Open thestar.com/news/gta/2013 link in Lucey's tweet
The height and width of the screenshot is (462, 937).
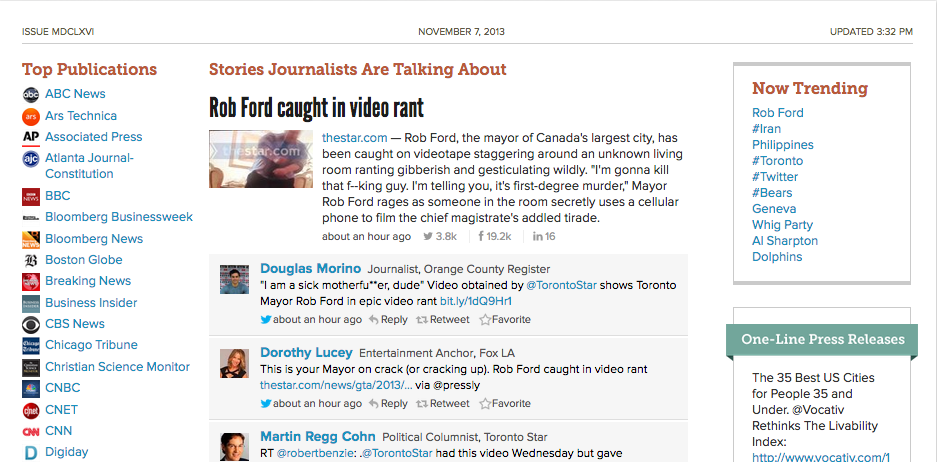336,385
